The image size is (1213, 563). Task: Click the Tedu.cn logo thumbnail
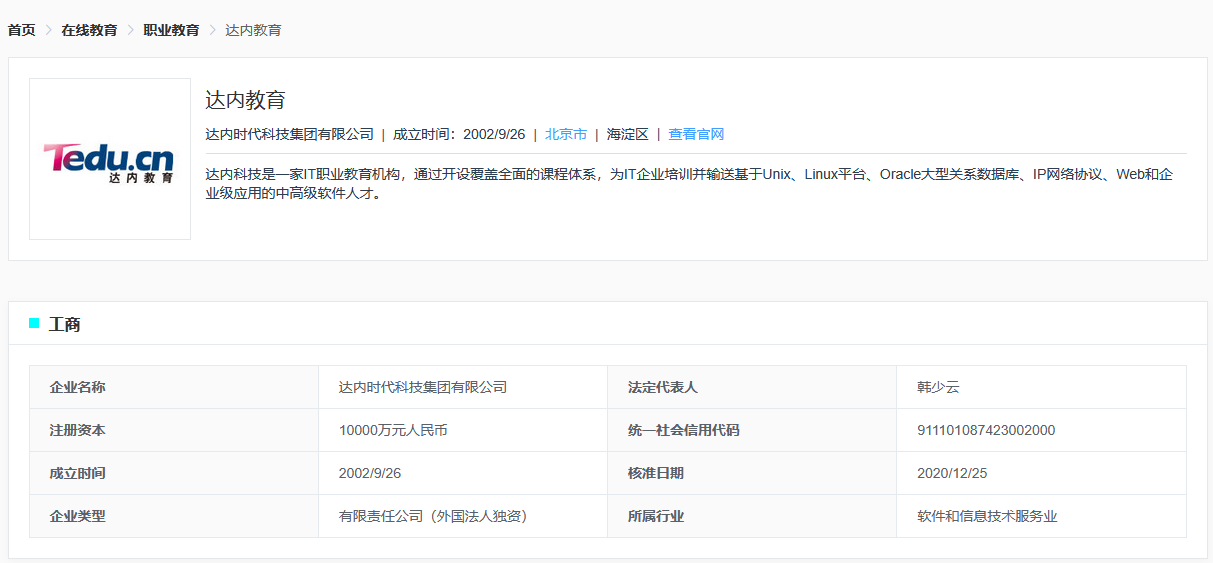click(110, 159)
